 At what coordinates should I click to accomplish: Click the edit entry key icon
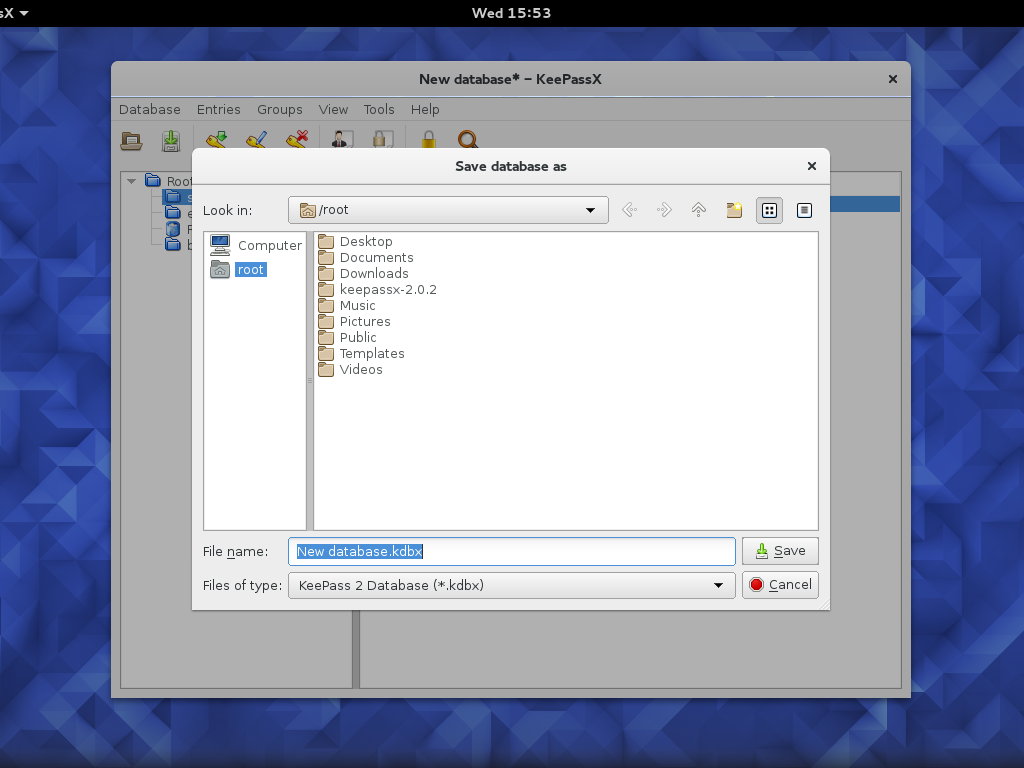pos(256,139)
